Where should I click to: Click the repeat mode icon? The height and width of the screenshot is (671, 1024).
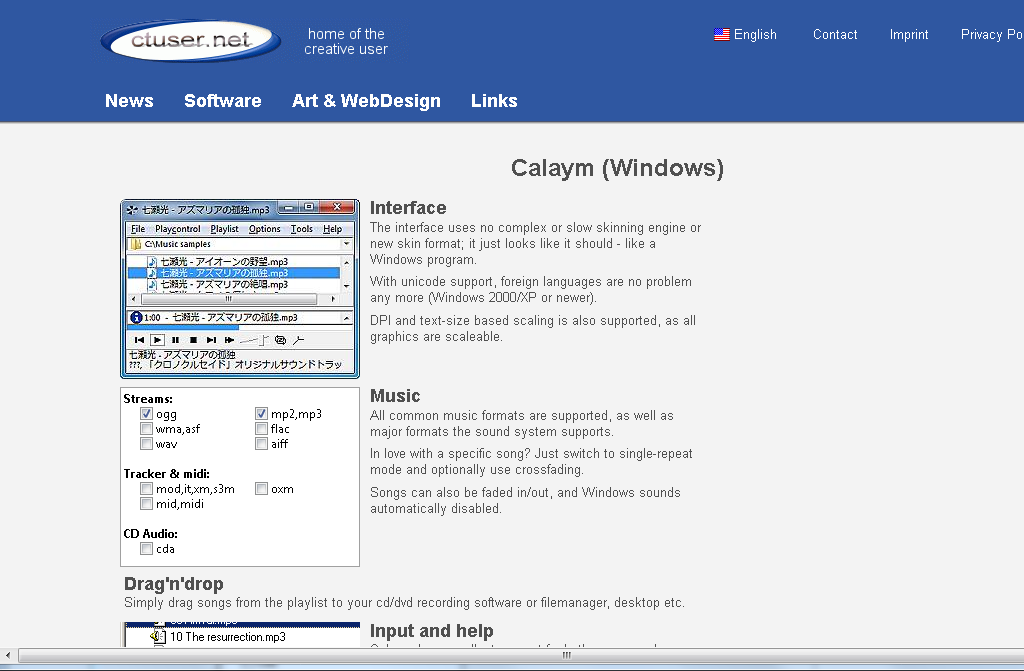(280, 340)
